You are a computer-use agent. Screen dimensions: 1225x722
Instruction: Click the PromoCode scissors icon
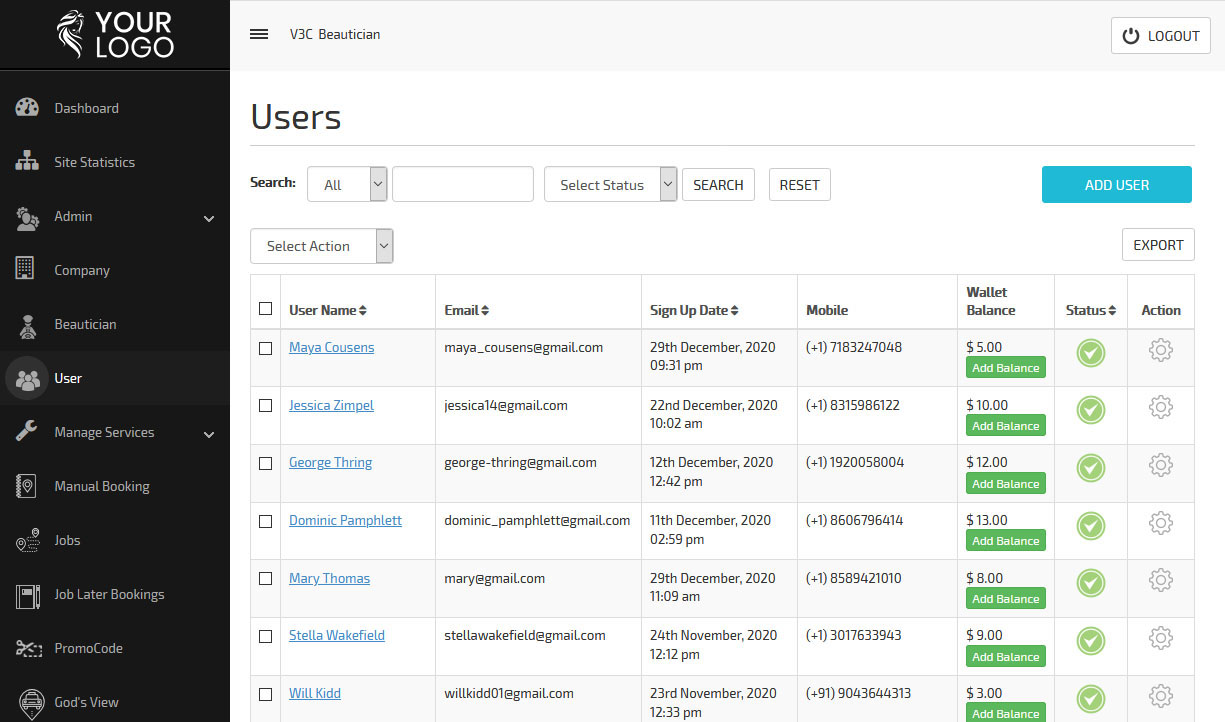[x=27, y=648]
